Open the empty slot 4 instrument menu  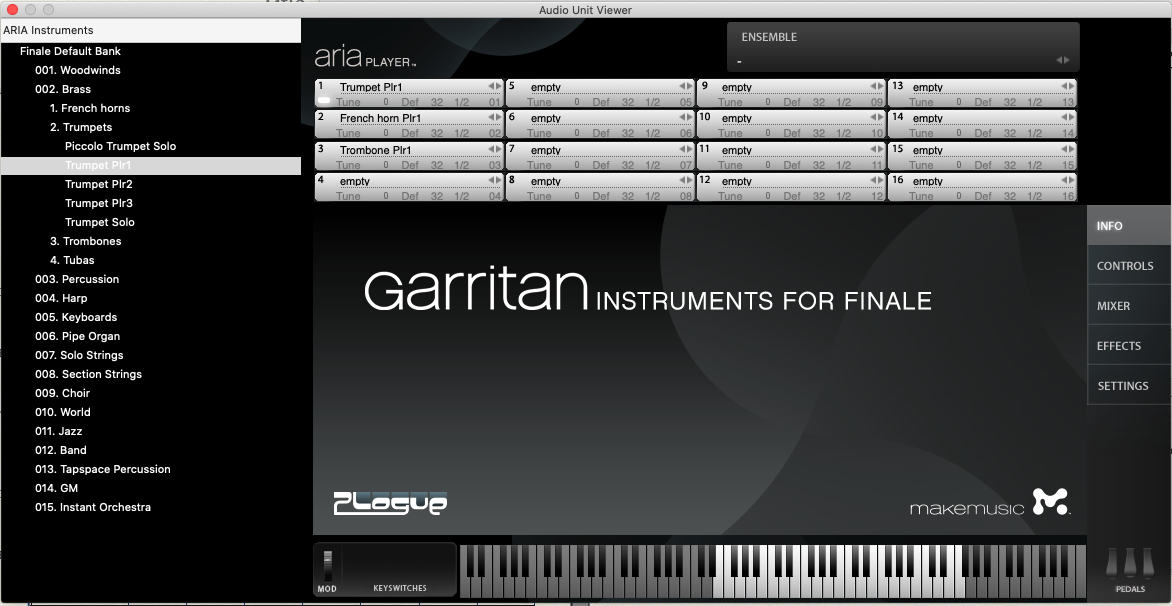pos(410,181)
